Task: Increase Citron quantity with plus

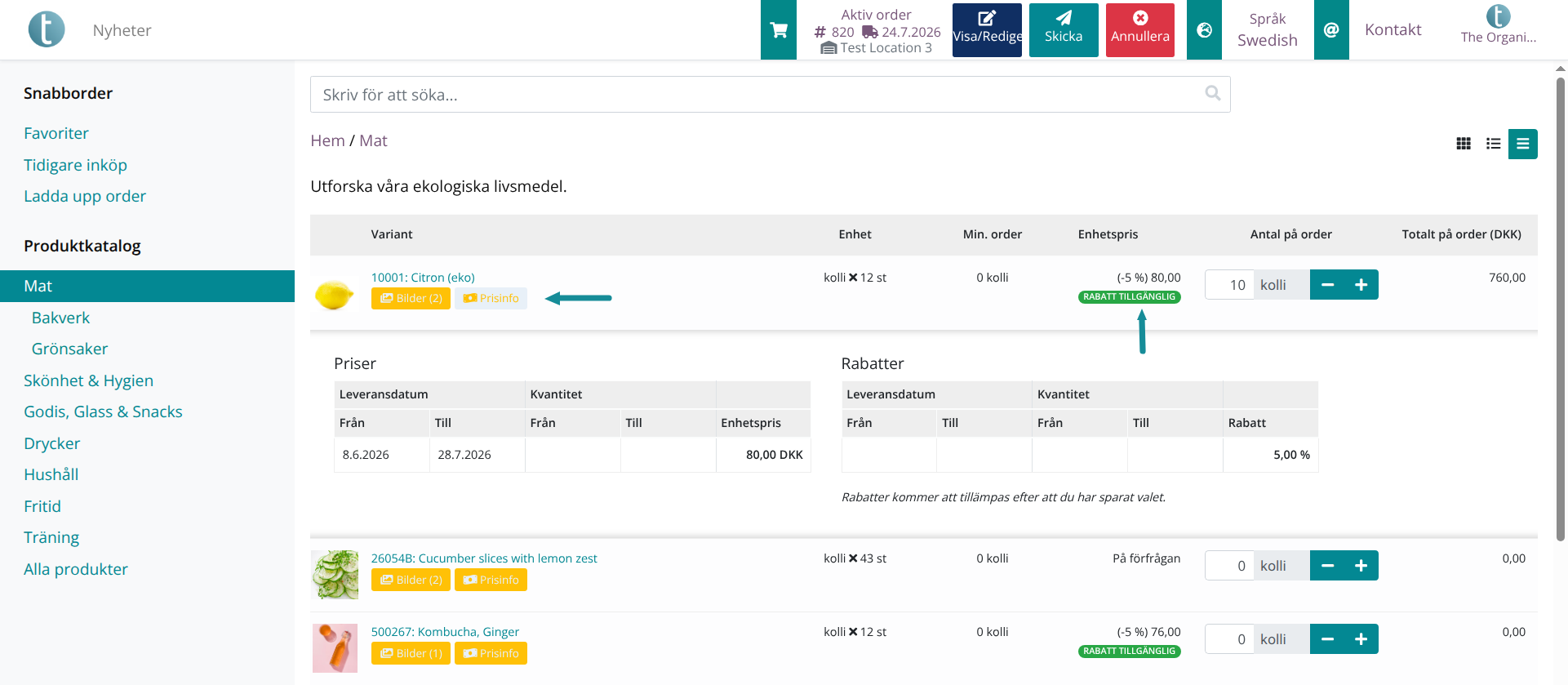Action: (1361, 285)
